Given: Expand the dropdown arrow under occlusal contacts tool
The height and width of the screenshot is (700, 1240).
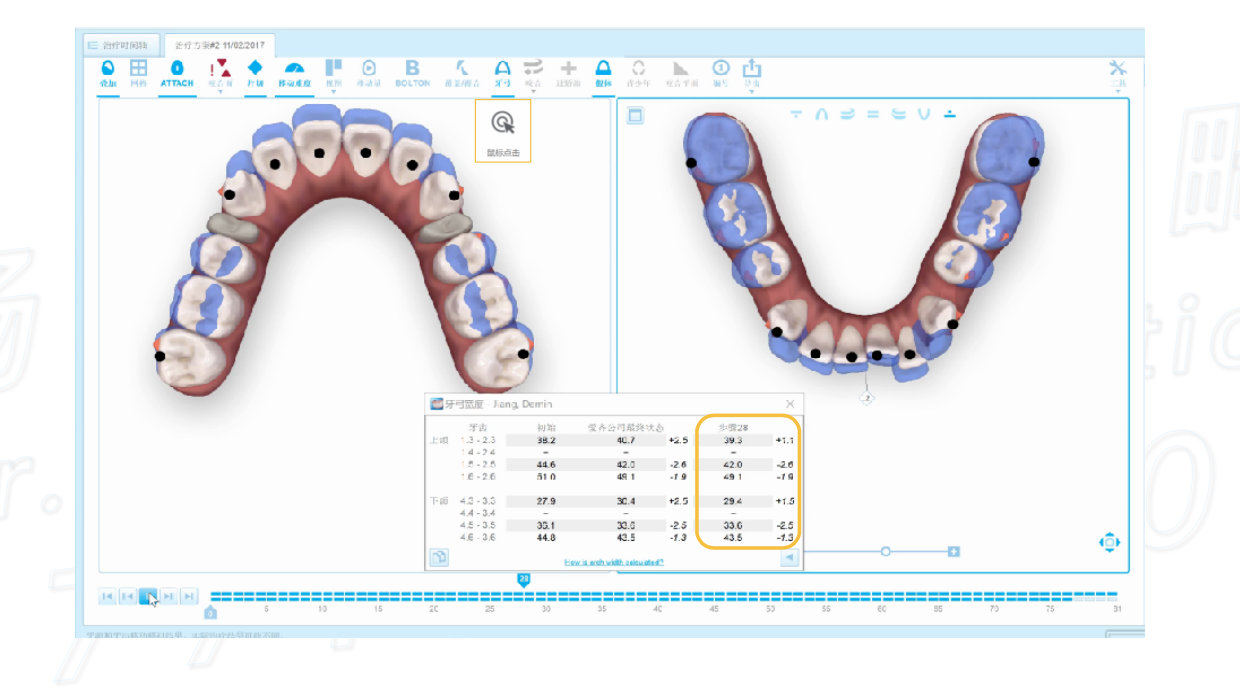Looking at the screenshot, I should (x=220, y=92).
